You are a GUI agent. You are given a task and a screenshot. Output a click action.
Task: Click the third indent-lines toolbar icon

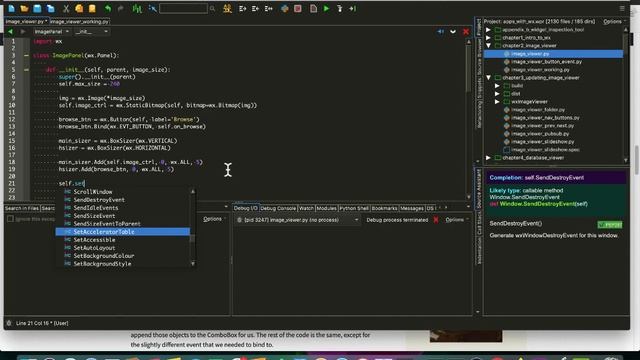point(269,8)
